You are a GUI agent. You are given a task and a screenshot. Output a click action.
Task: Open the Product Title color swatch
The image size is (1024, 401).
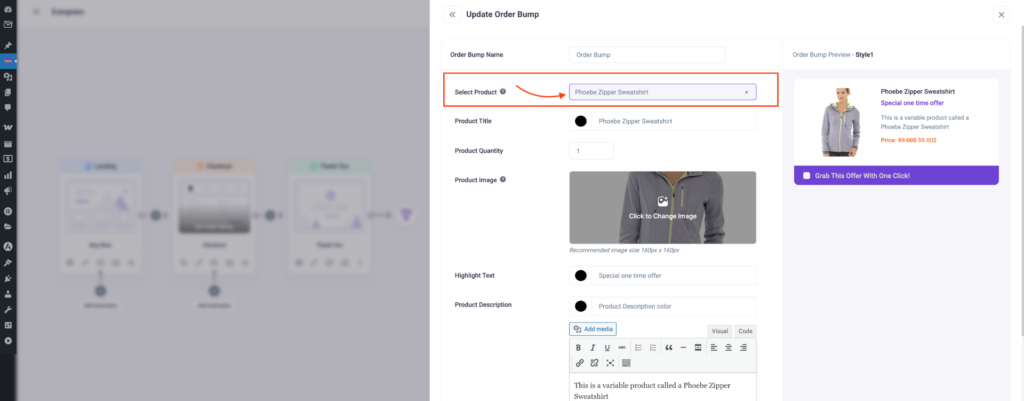point(580,121)
